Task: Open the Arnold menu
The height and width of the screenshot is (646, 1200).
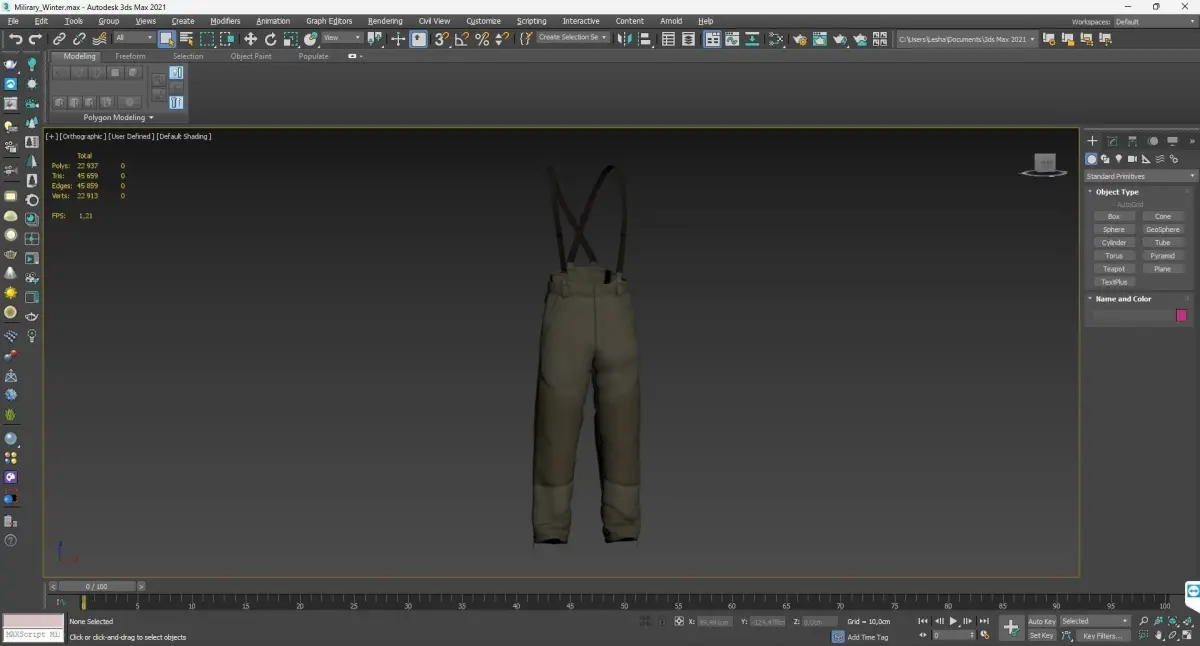Action: pyautogui.click(x=671, y=21)
